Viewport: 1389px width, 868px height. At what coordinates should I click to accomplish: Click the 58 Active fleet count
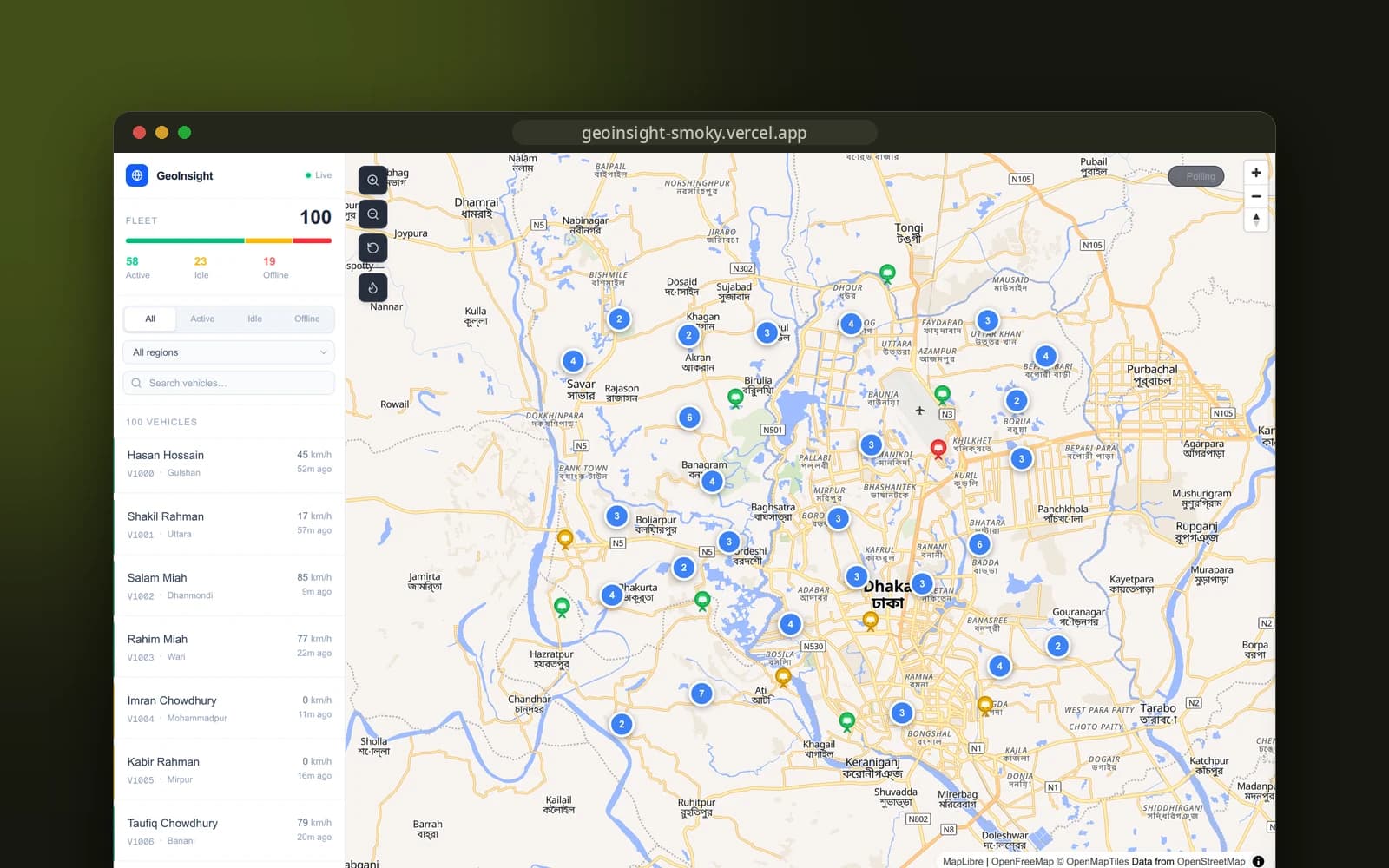point(137,267)
